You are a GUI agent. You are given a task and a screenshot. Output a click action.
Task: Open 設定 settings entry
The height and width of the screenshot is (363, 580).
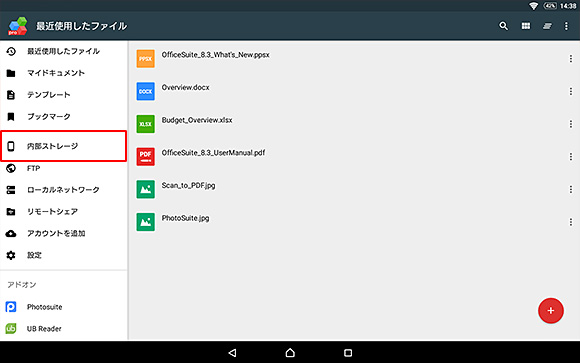coord(64,255)
